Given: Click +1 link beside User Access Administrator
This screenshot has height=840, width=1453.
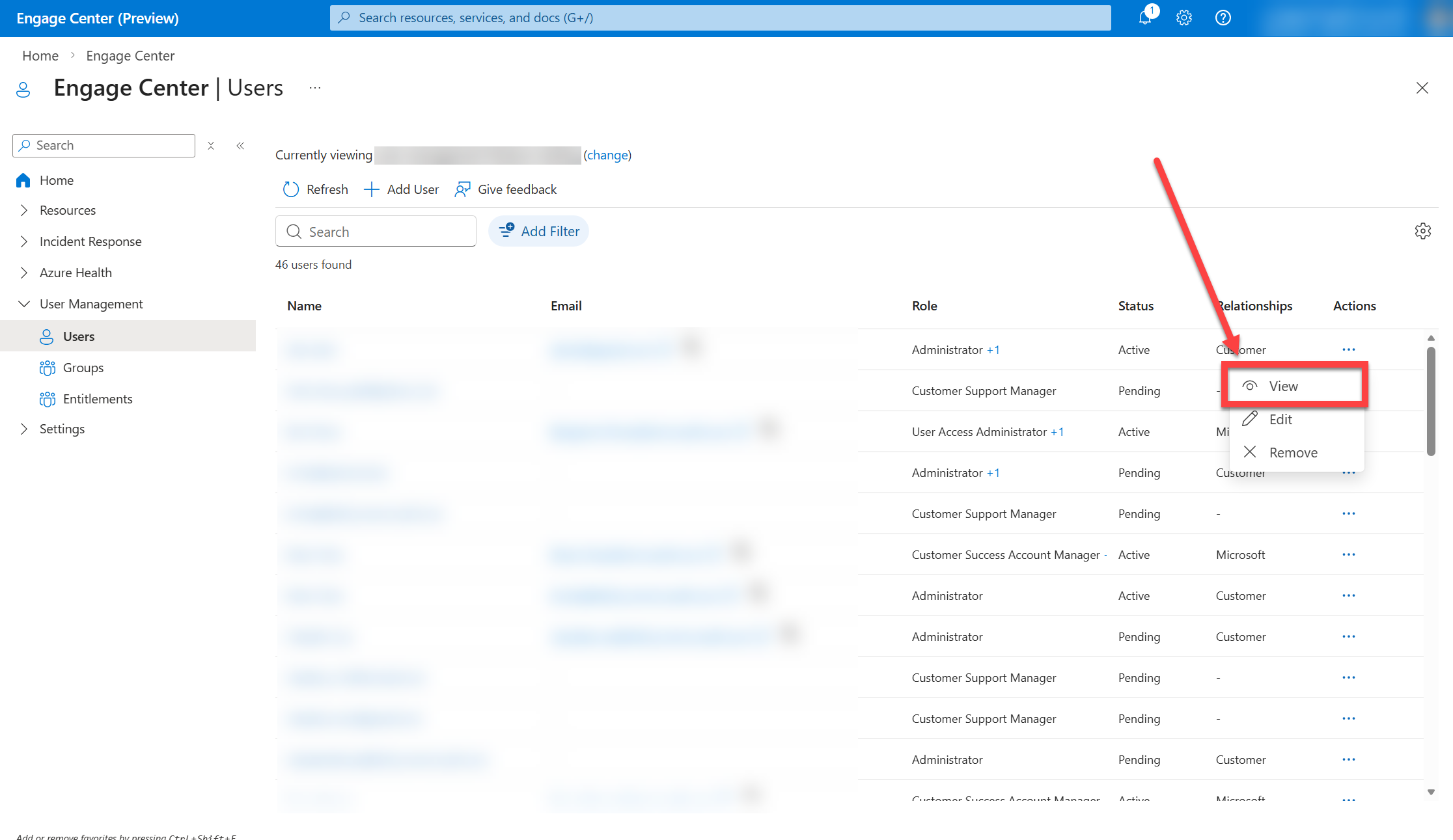Looking at the screenshot, I should pyautogui.click(x=1057, y=432).
